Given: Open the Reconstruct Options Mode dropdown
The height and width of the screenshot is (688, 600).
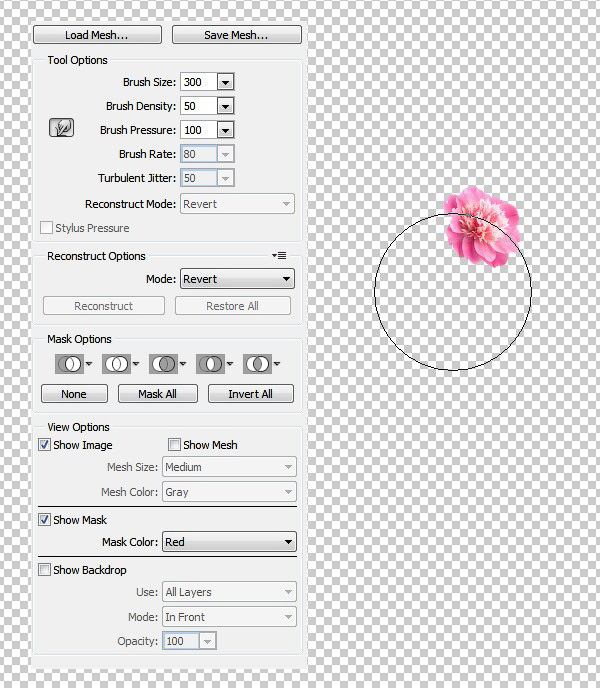Looking at the screenshot, I should tap(237, 279).
